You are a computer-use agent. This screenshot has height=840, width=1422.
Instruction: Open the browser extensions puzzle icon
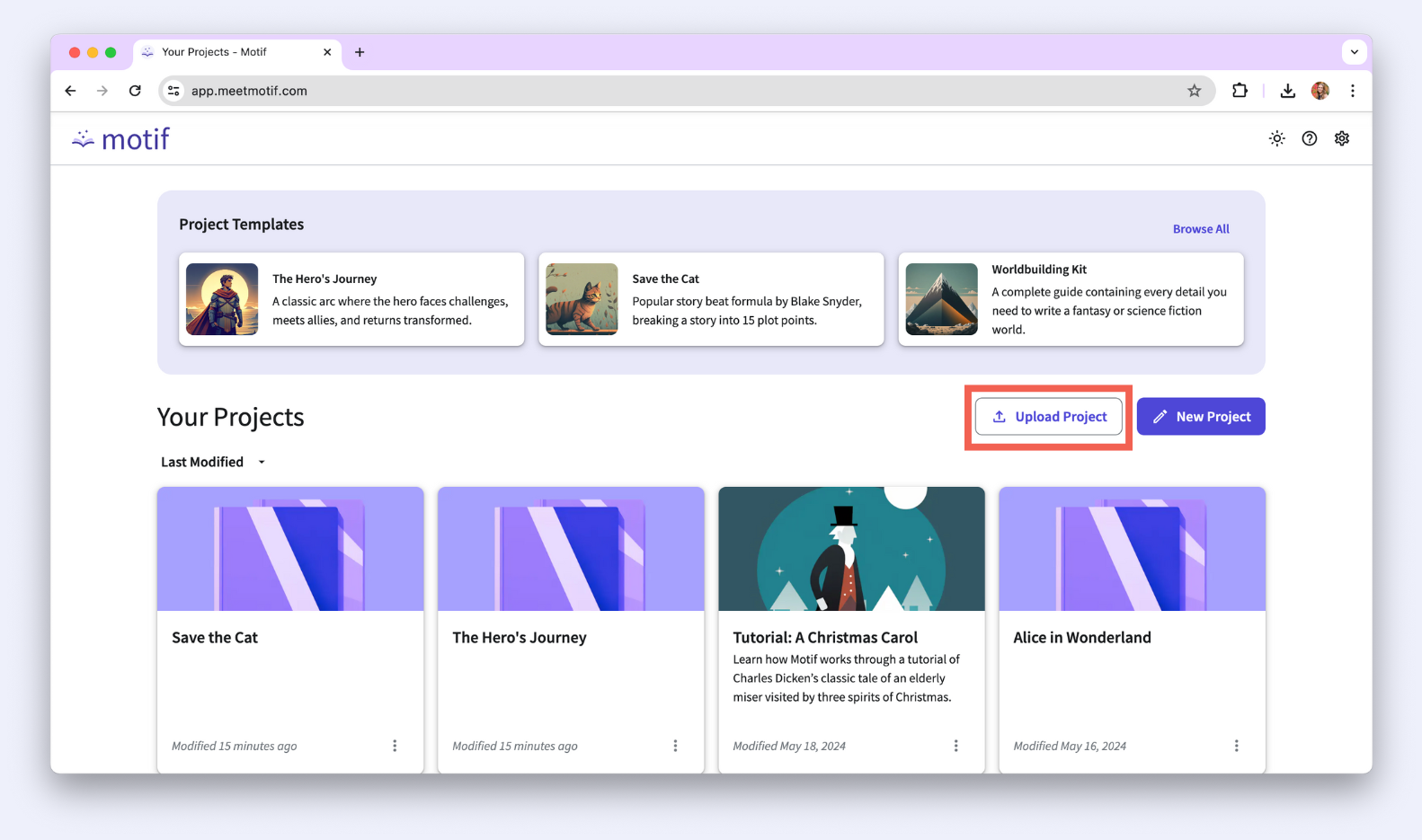click(x=1240, y=91)
